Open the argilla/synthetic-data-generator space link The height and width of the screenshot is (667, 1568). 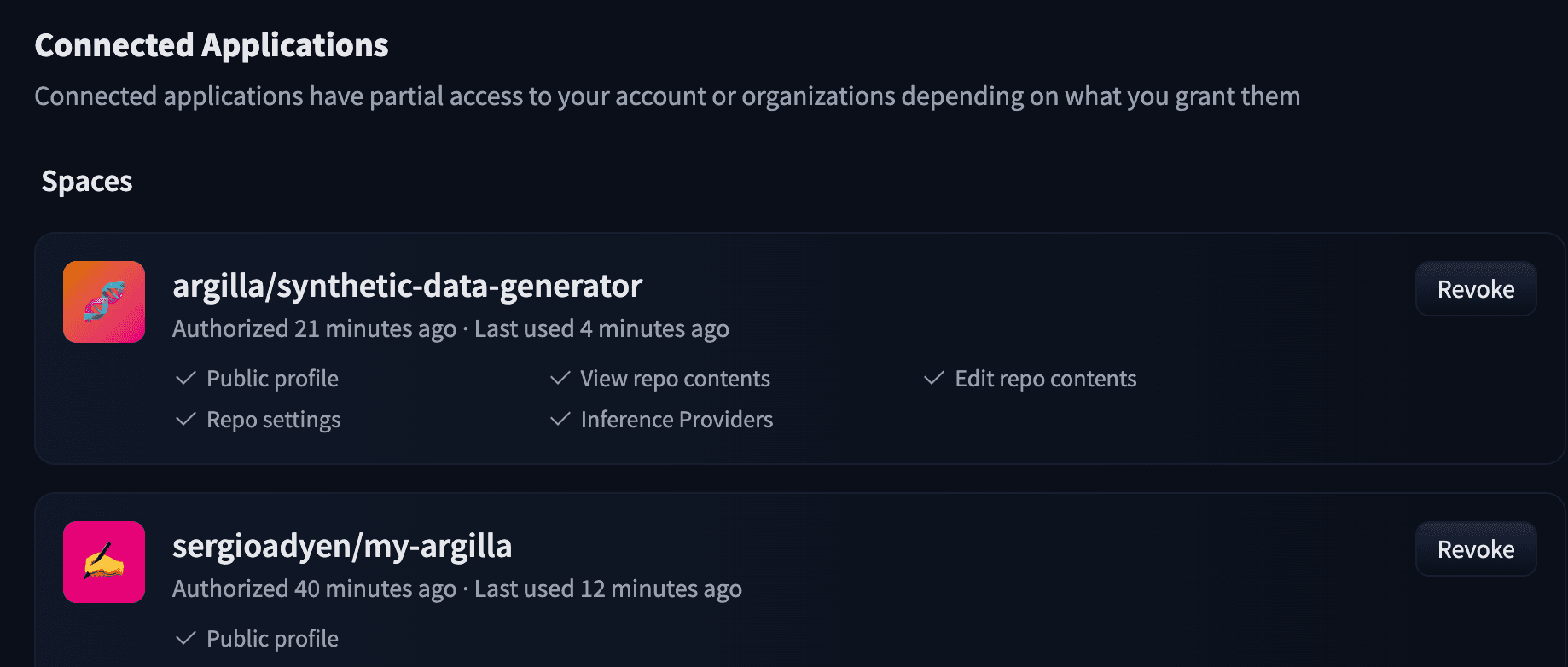coord(407,286)
